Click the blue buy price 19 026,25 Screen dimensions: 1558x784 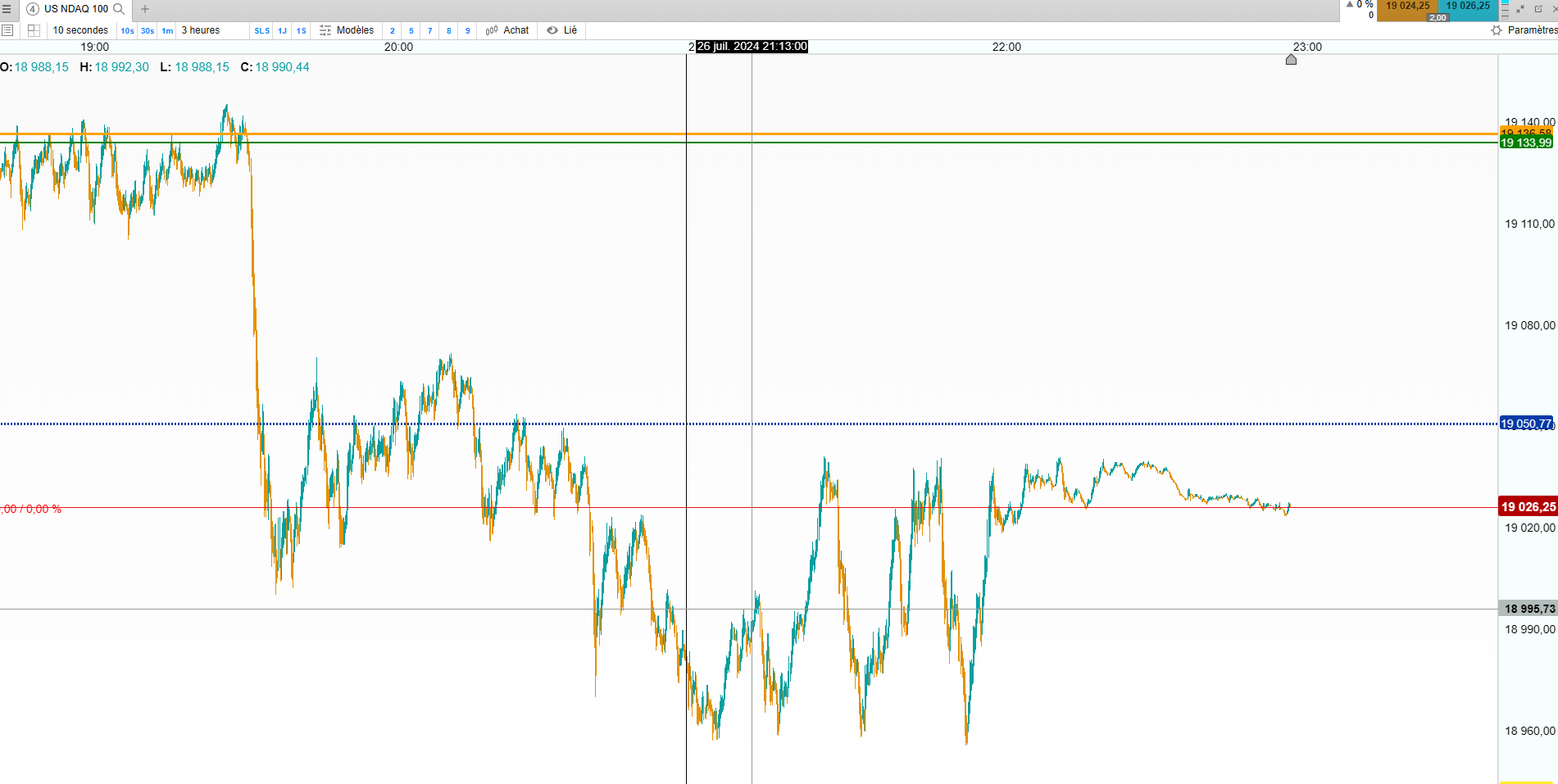click(x=1468, y=7)
